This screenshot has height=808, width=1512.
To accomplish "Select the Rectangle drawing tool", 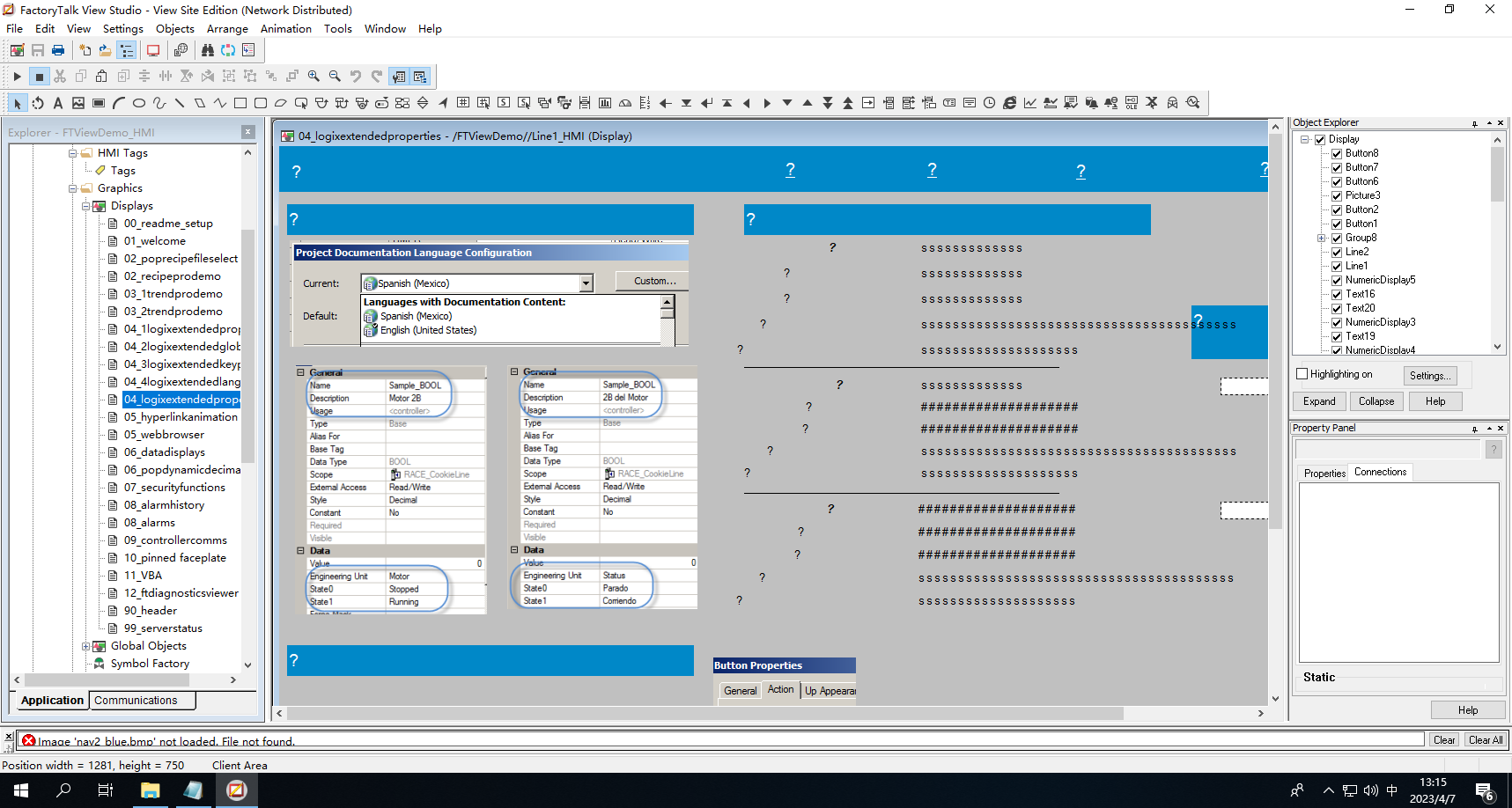I will pos(240,103).
